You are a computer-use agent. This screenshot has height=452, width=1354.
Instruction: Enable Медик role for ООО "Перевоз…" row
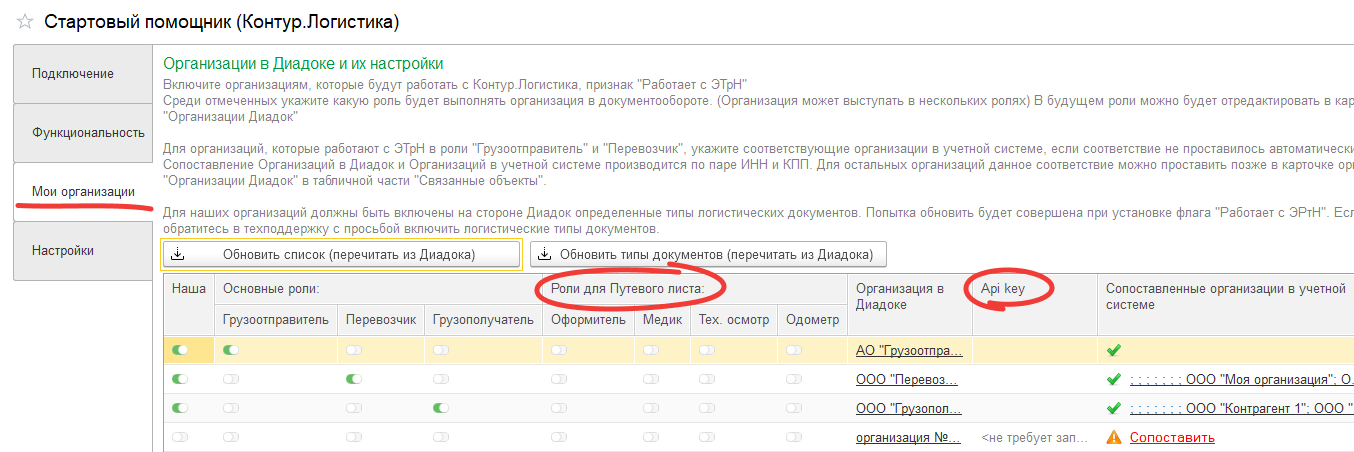652,380
